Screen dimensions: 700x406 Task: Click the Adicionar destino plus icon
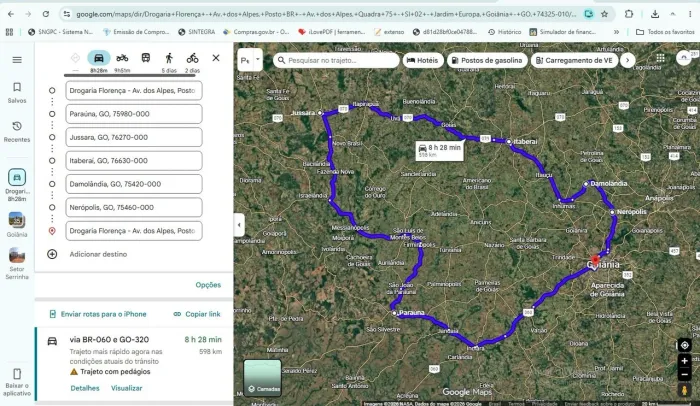[x=52, y=254]
